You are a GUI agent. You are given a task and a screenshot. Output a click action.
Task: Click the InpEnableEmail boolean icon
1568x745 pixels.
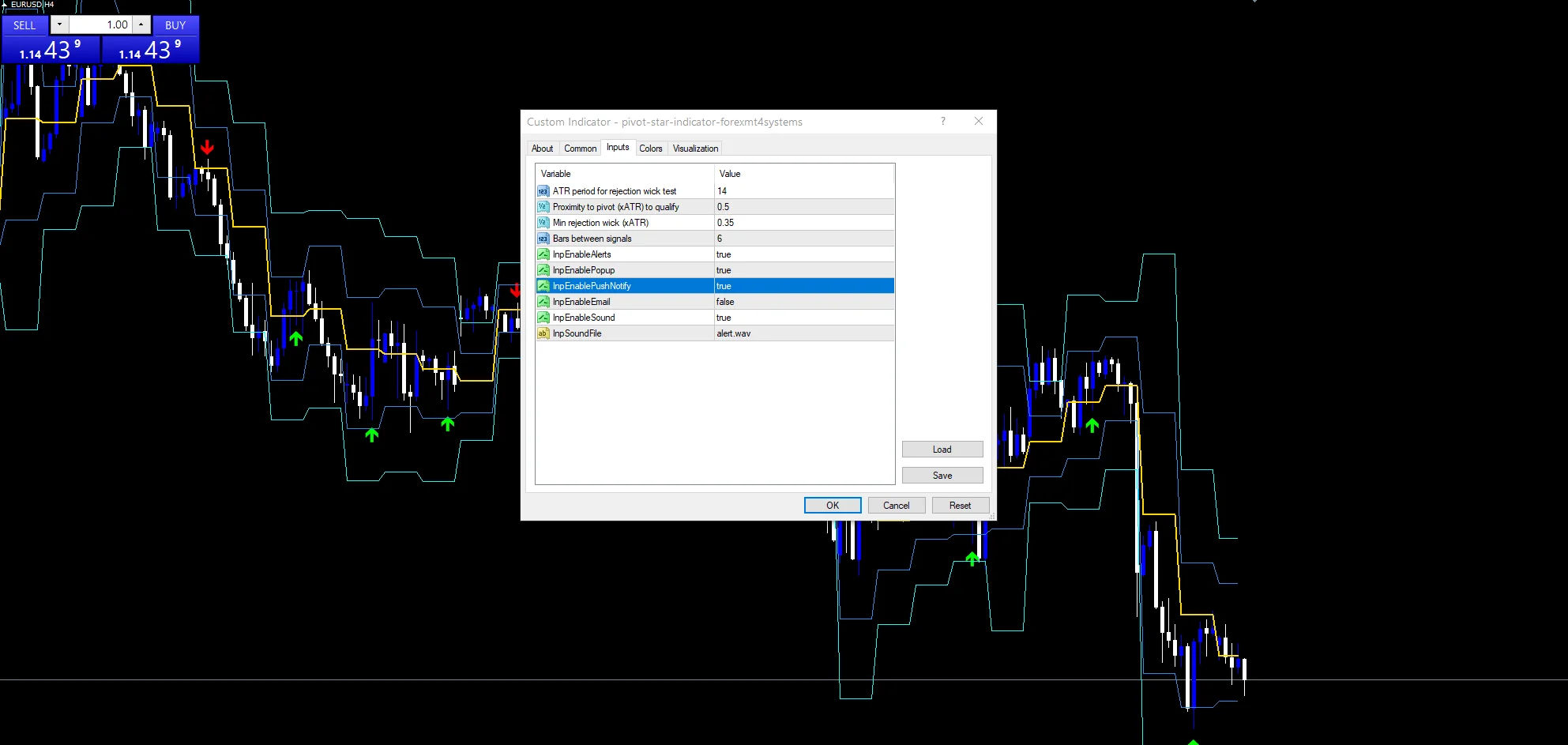click(x=543, y=302)
